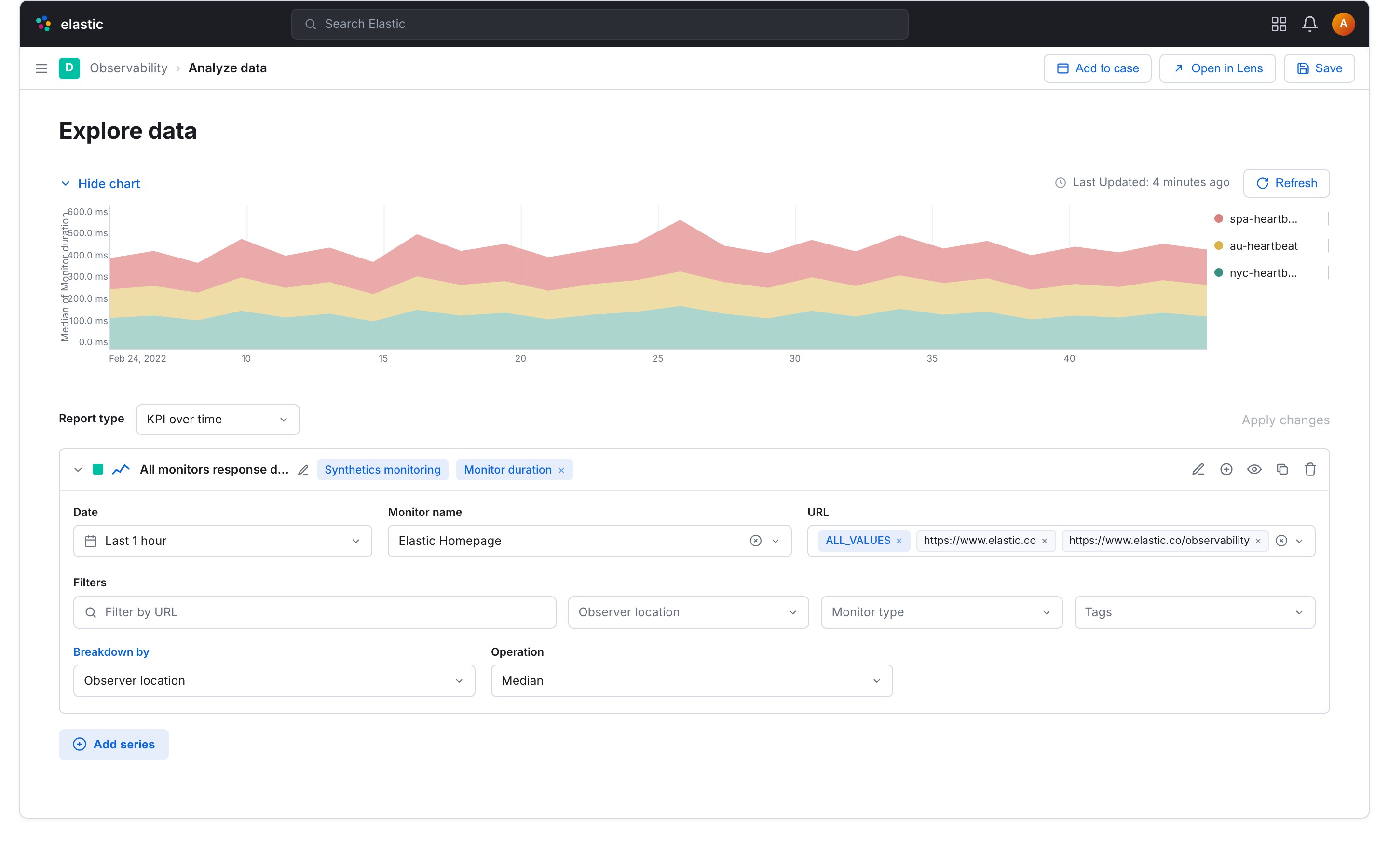
Task: Click the Feb 24, 2022 axis label
Action: pos(138,359)
